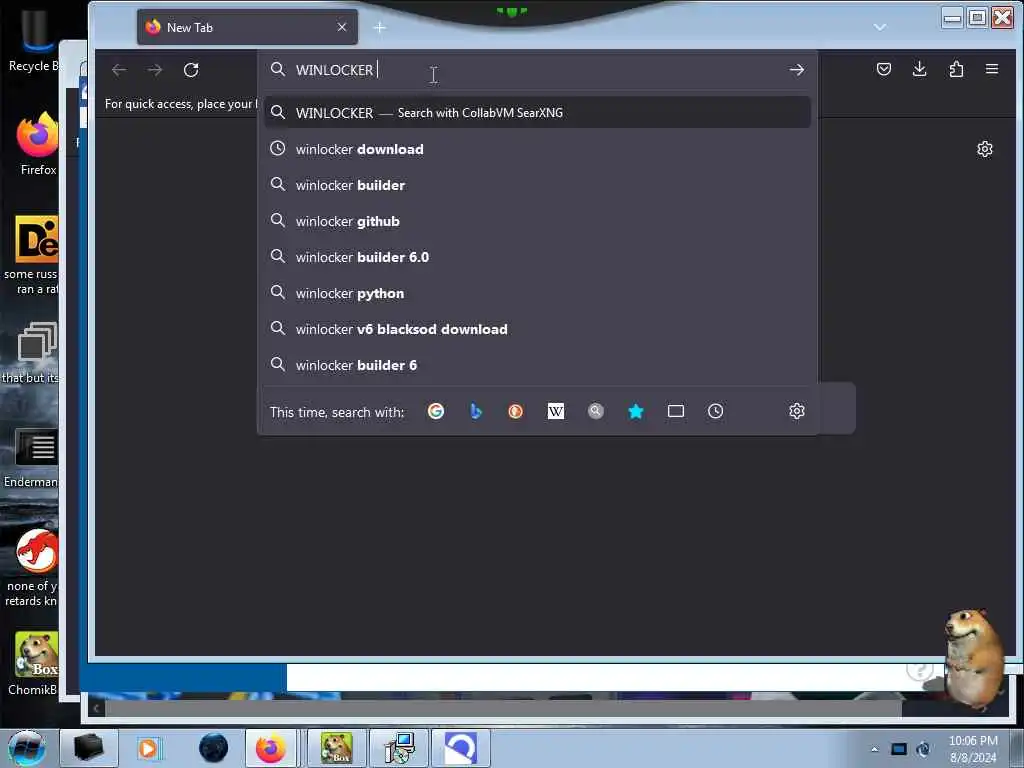Open the media player taskbar icon
1024x768 pixels.
(148, 748)
